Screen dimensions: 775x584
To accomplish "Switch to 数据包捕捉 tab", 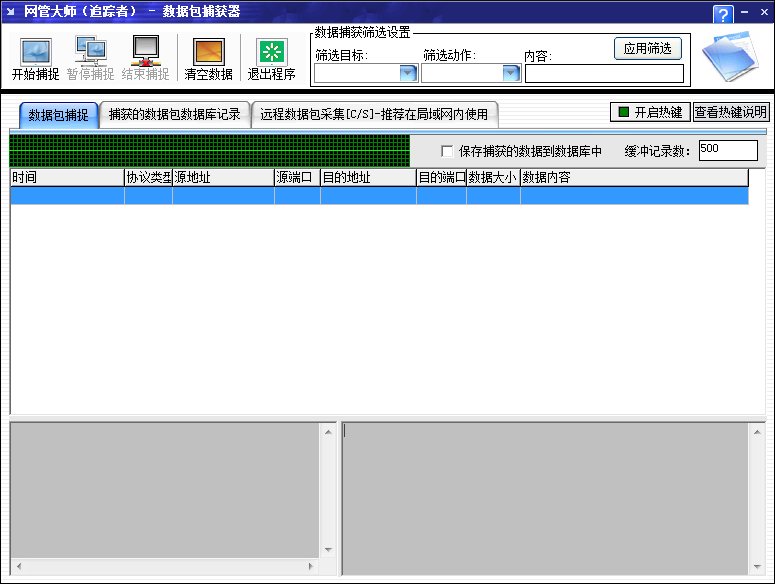I will [x=58, y=115].
